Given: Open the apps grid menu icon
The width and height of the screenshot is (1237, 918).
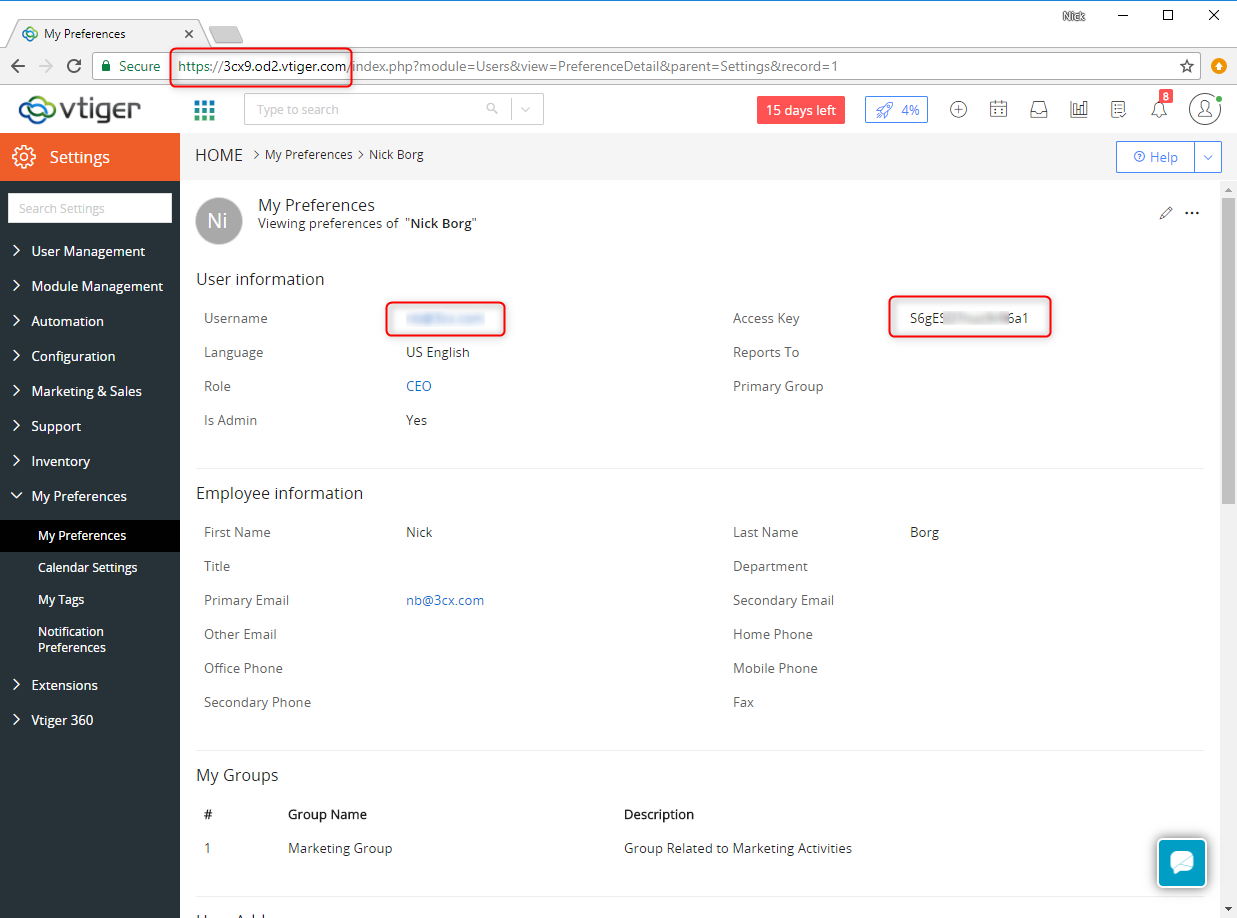Looking at the screenshot, I should (204, 110).
